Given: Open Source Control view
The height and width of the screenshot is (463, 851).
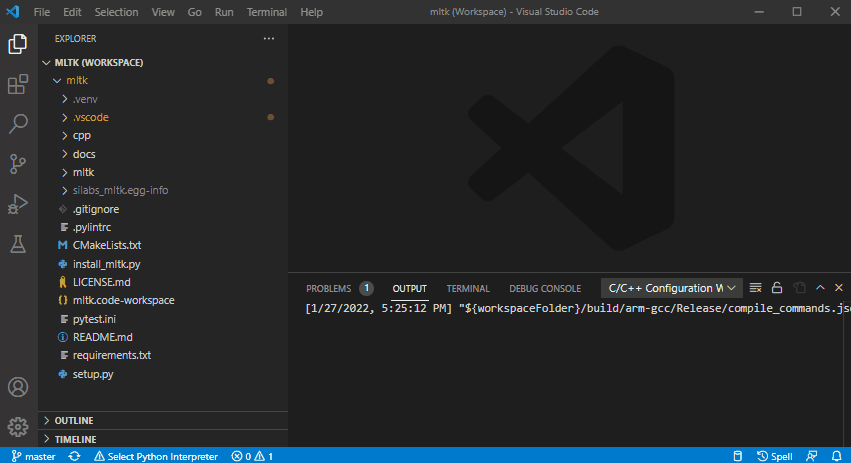Looking at the screenshot, I should (17, 164).
